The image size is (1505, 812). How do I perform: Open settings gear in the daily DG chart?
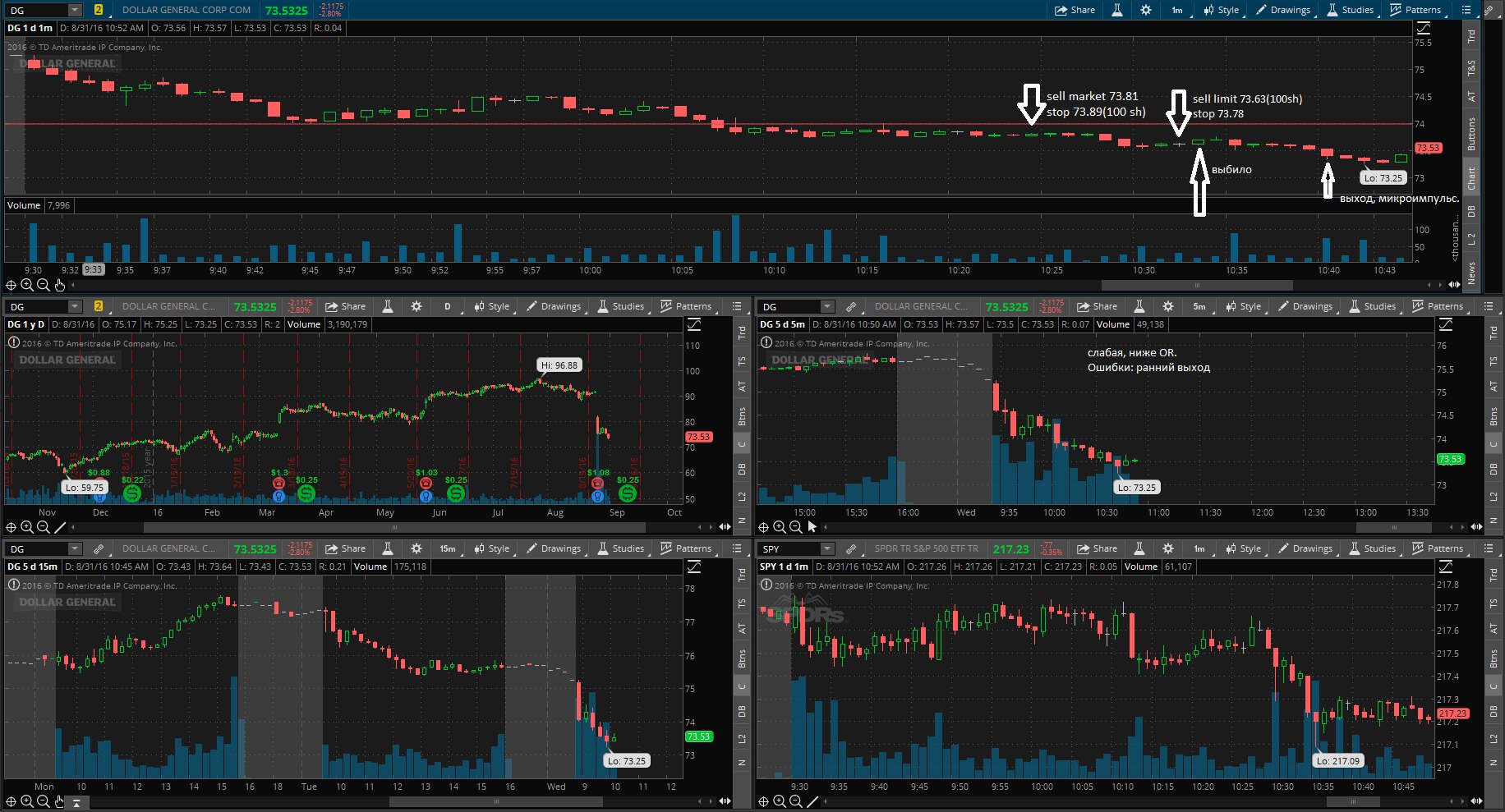coord(417,306)
